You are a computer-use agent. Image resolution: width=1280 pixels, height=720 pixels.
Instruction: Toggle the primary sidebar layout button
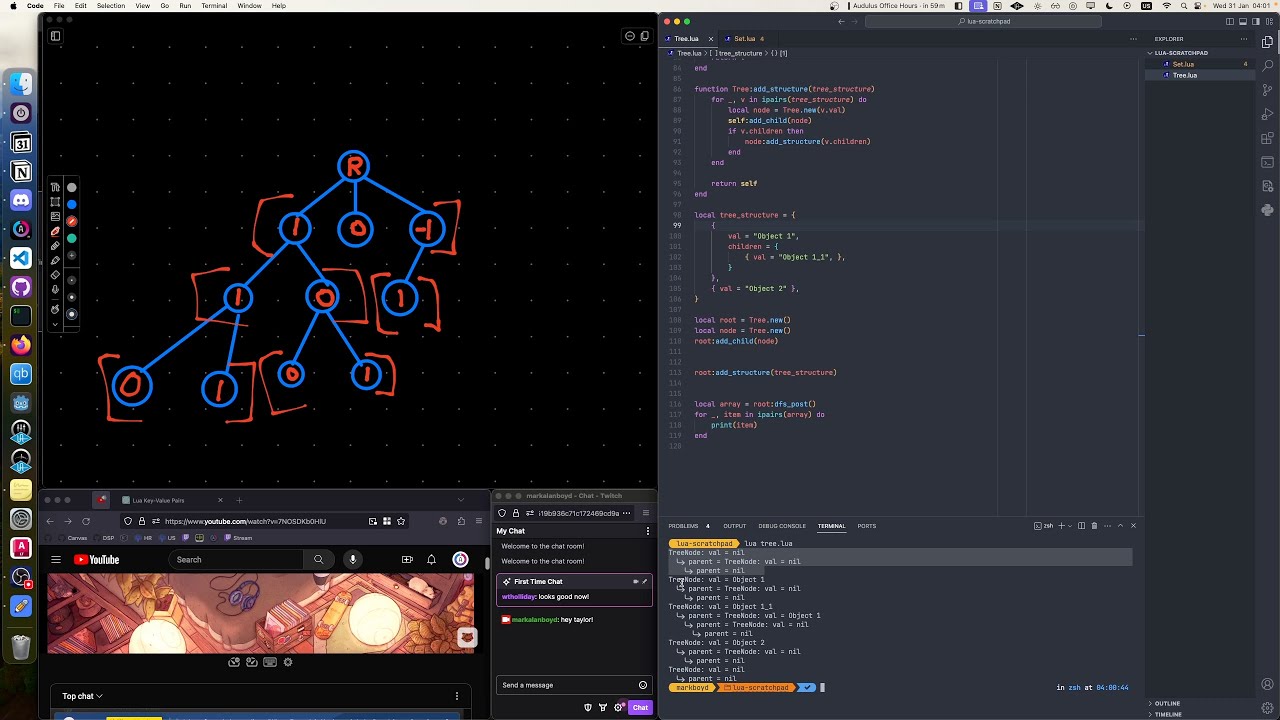click(1230, 21)
